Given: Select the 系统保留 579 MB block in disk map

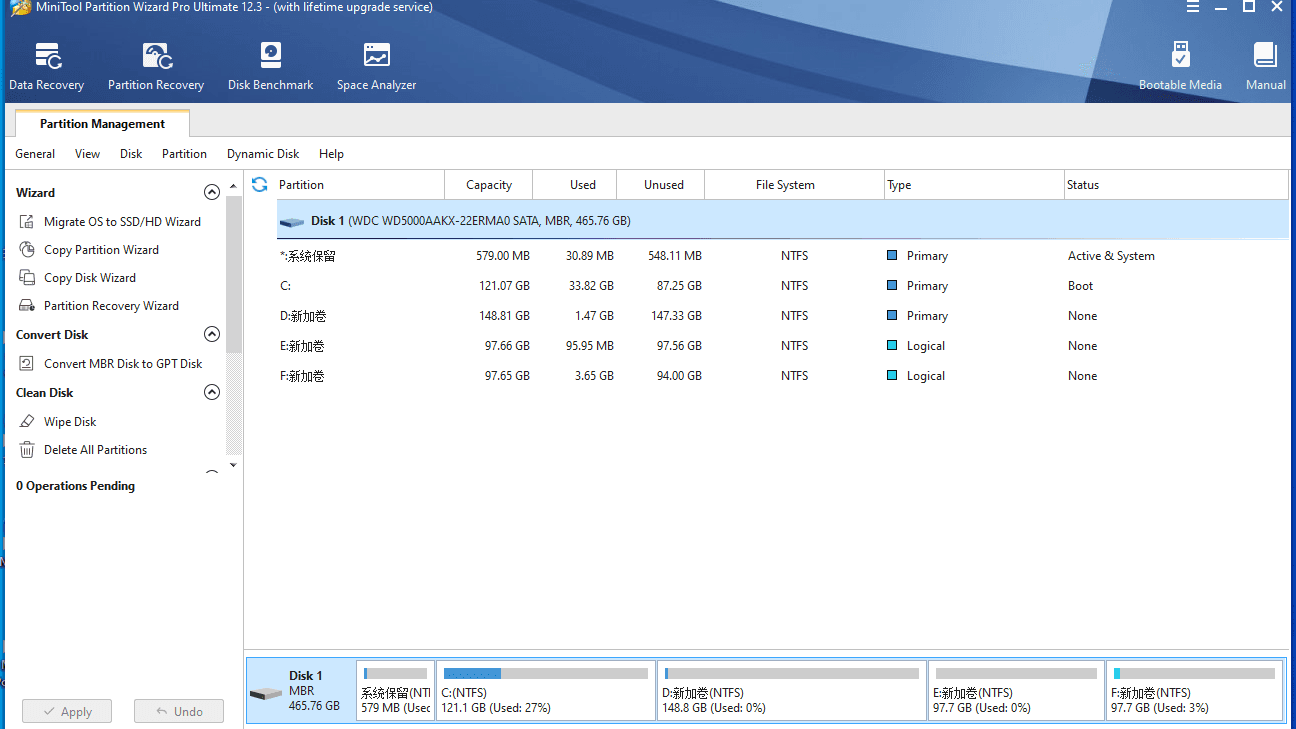Looking at the screenshot, I should click(x=396, y=690).
